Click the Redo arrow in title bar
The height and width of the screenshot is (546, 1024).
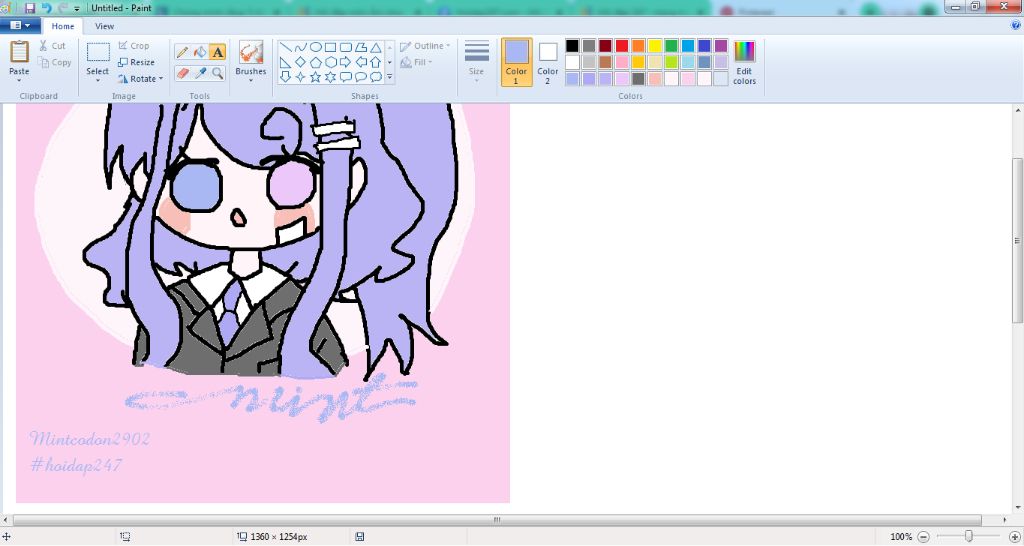pos(63,8)
